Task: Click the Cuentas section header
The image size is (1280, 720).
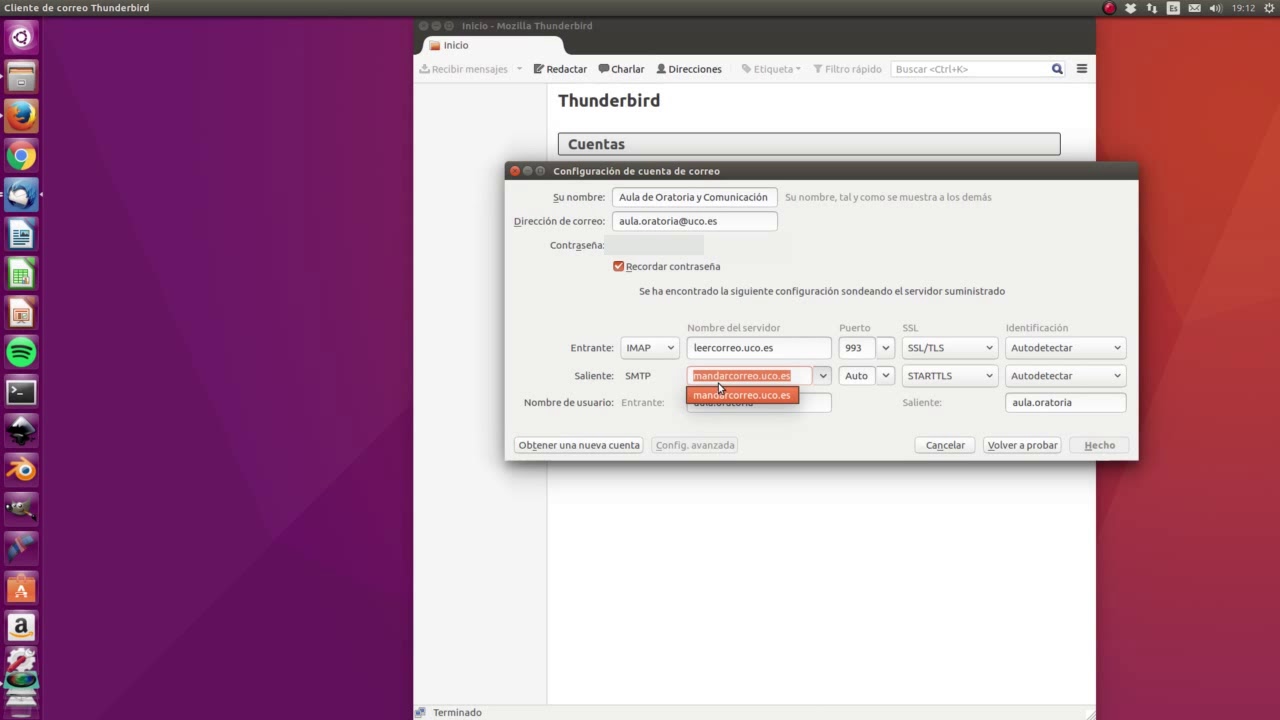Action: (809, 144)
